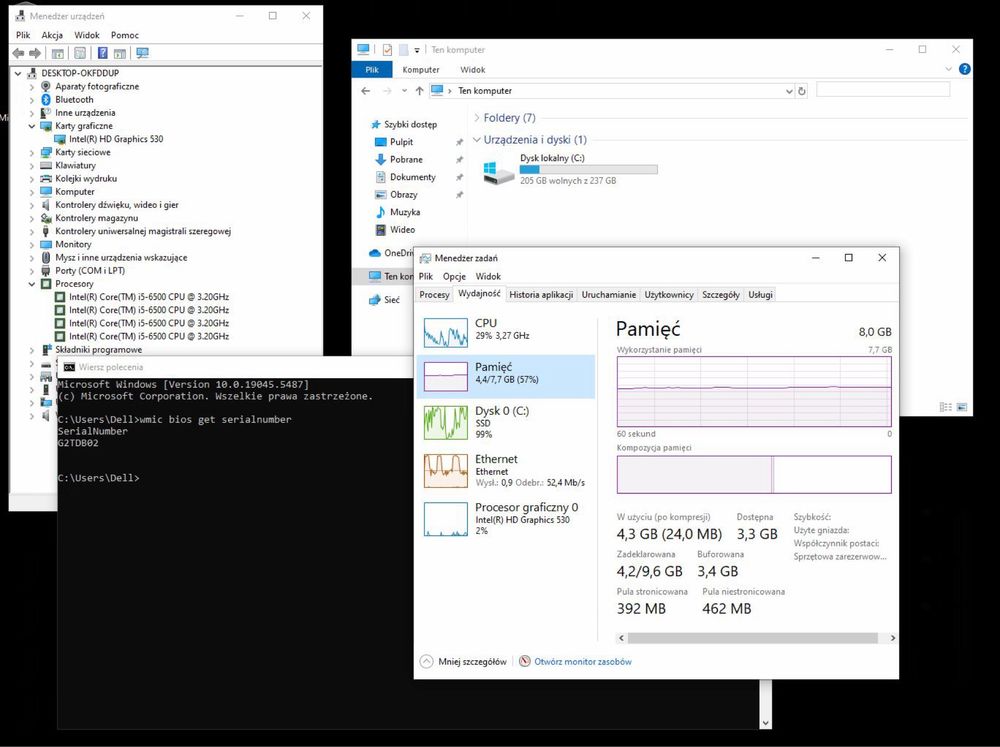Open Muzyka in Explorer sidebar
The height and width of the screenshot is (747, 1000).
coord(405,212)
